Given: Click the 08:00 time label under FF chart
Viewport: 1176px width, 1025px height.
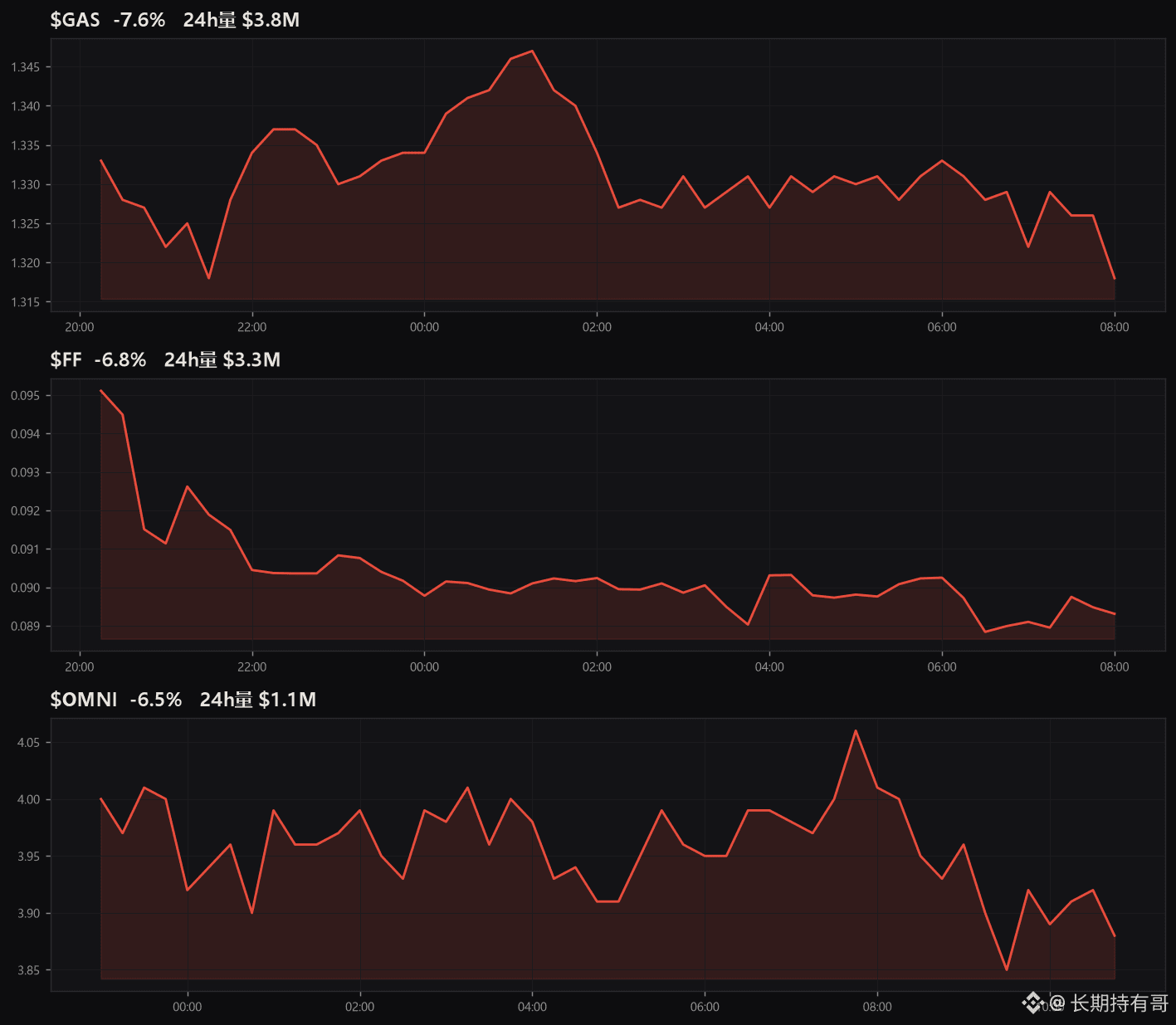Looking at the screenshot, I should coord(1115,667).
